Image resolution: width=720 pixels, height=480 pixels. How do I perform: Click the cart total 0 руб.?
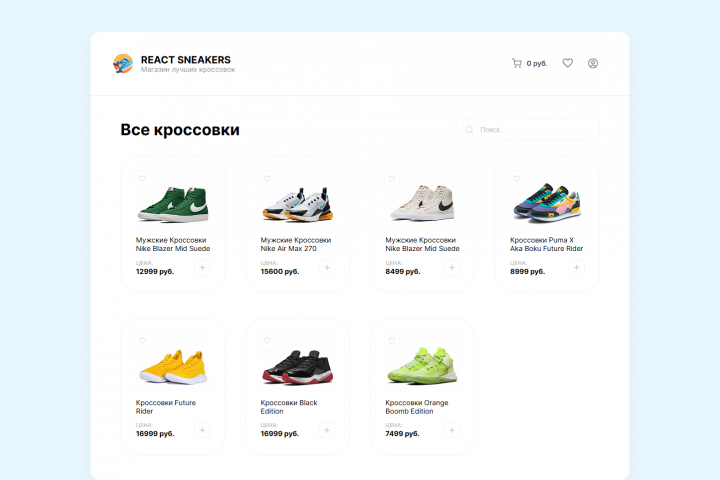point(537,63)
